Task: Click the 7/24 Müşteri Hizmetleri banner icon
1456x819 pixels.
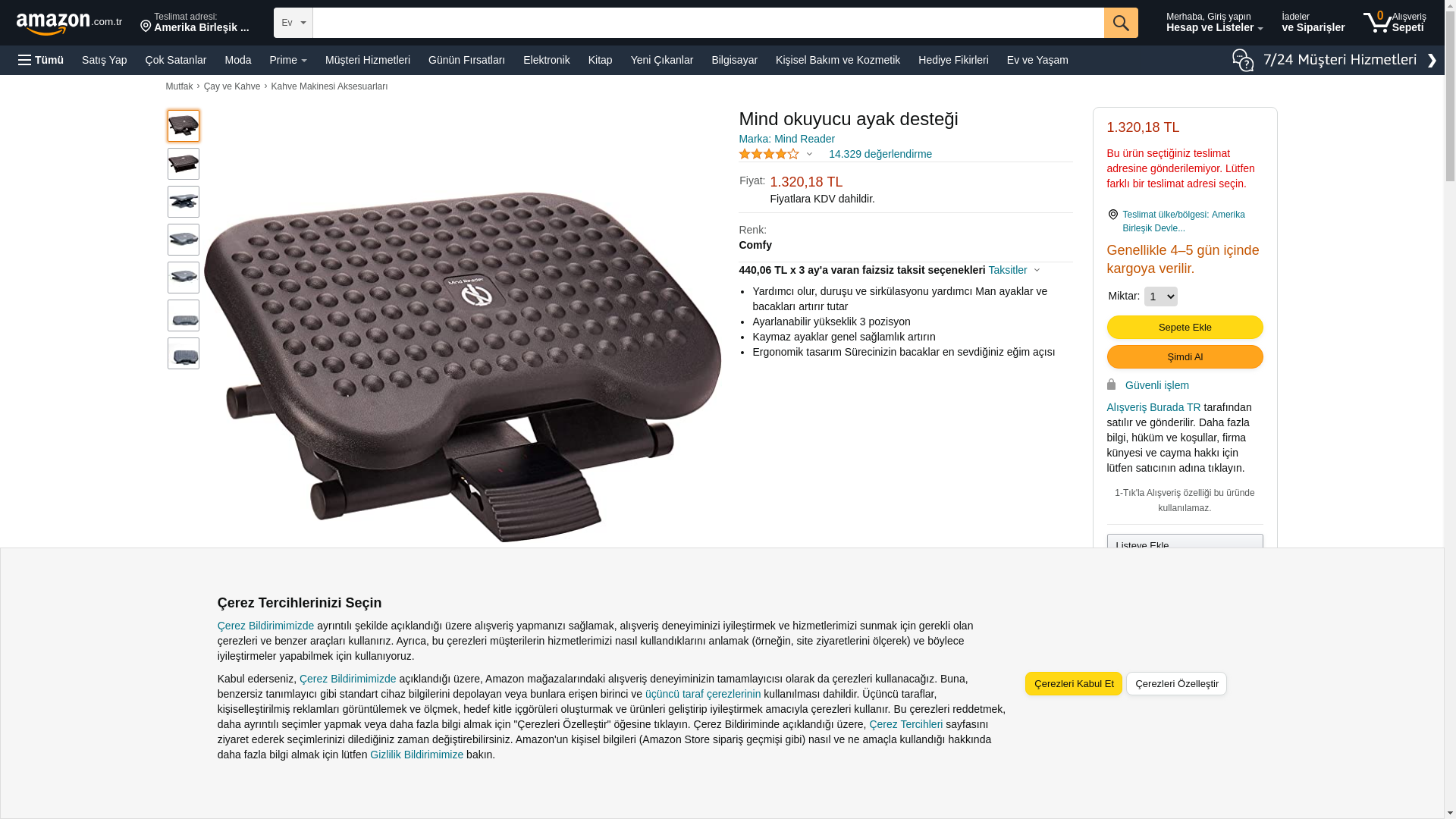Action: [1242, 60]
